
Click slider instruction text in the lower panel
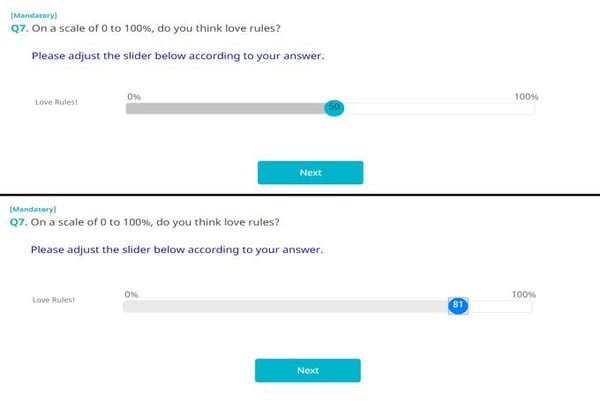coord(177,249)
